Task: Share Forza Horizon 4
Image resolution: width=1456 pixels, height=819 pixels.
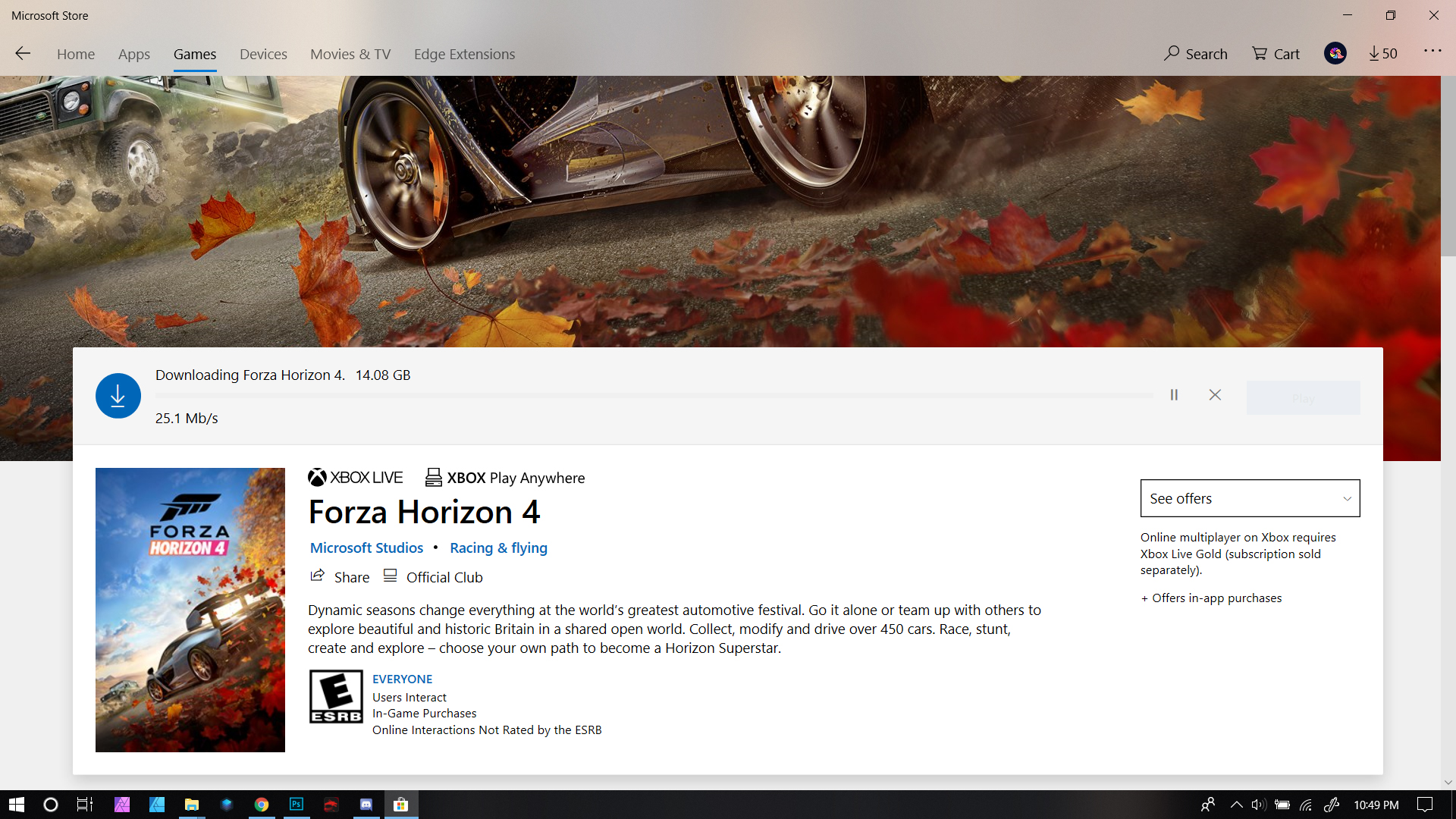Action: 340,577
